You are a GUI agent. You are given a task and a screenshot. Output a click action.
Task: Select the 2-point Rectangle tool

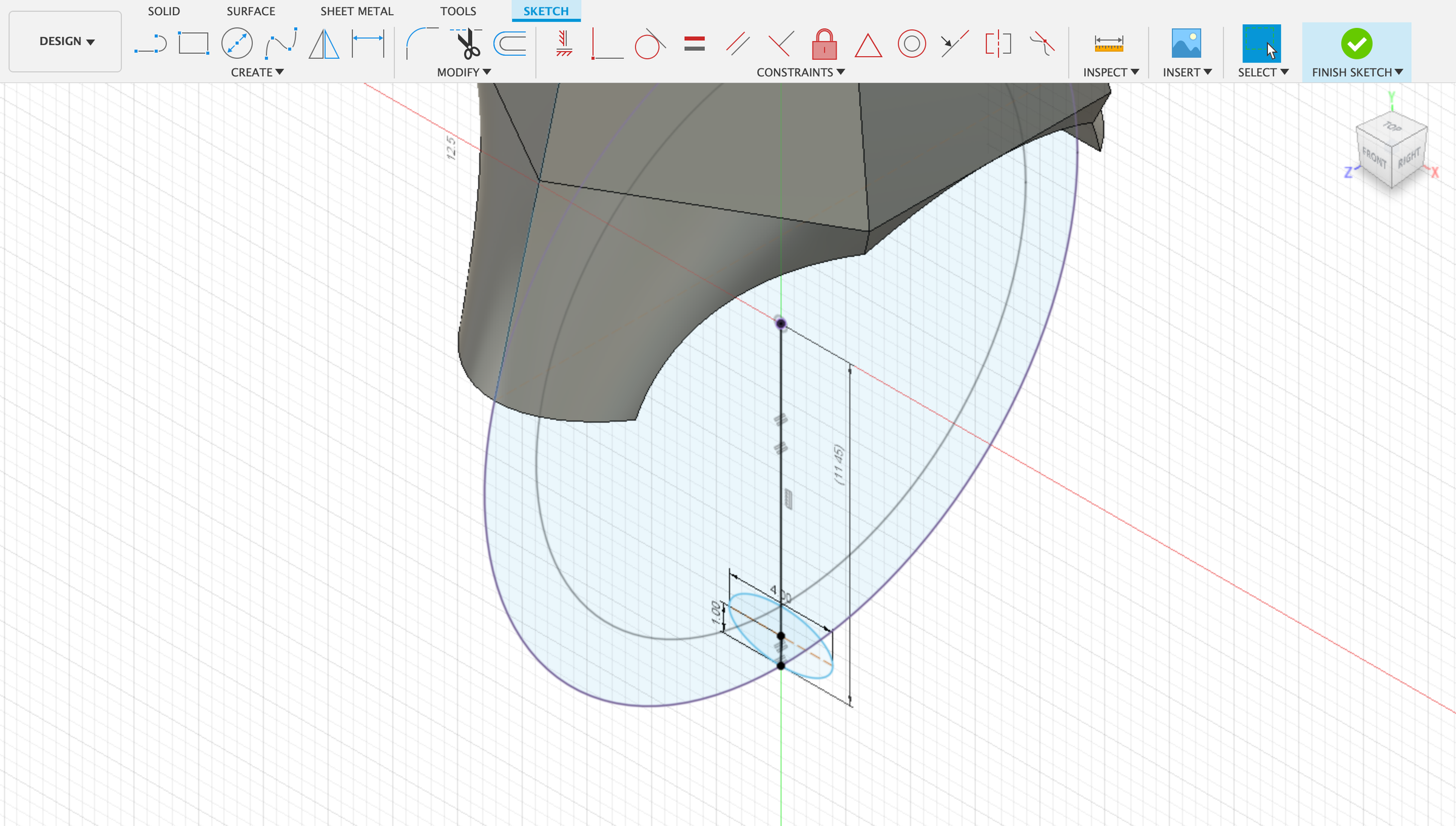tap(193, 43)
